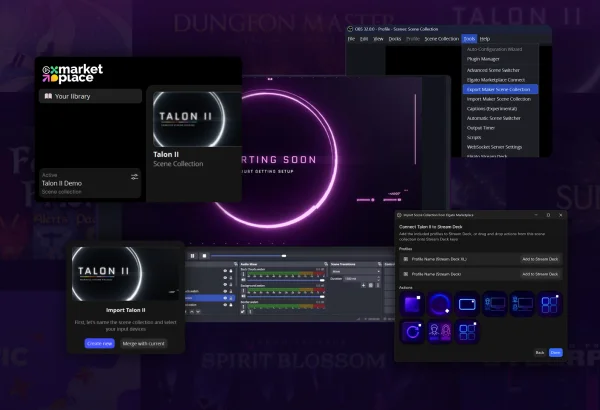Choose Export Maker Scene Collection
600x410 pixels.
coord(500,89)
